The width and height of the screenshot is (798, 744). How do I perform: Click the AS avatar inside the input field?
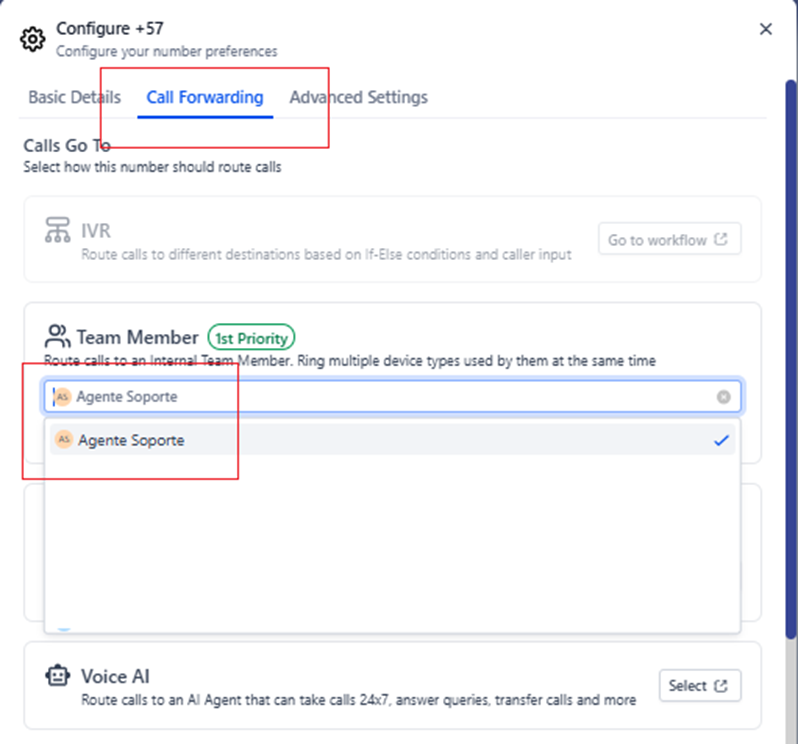click(x=63, y=397)
